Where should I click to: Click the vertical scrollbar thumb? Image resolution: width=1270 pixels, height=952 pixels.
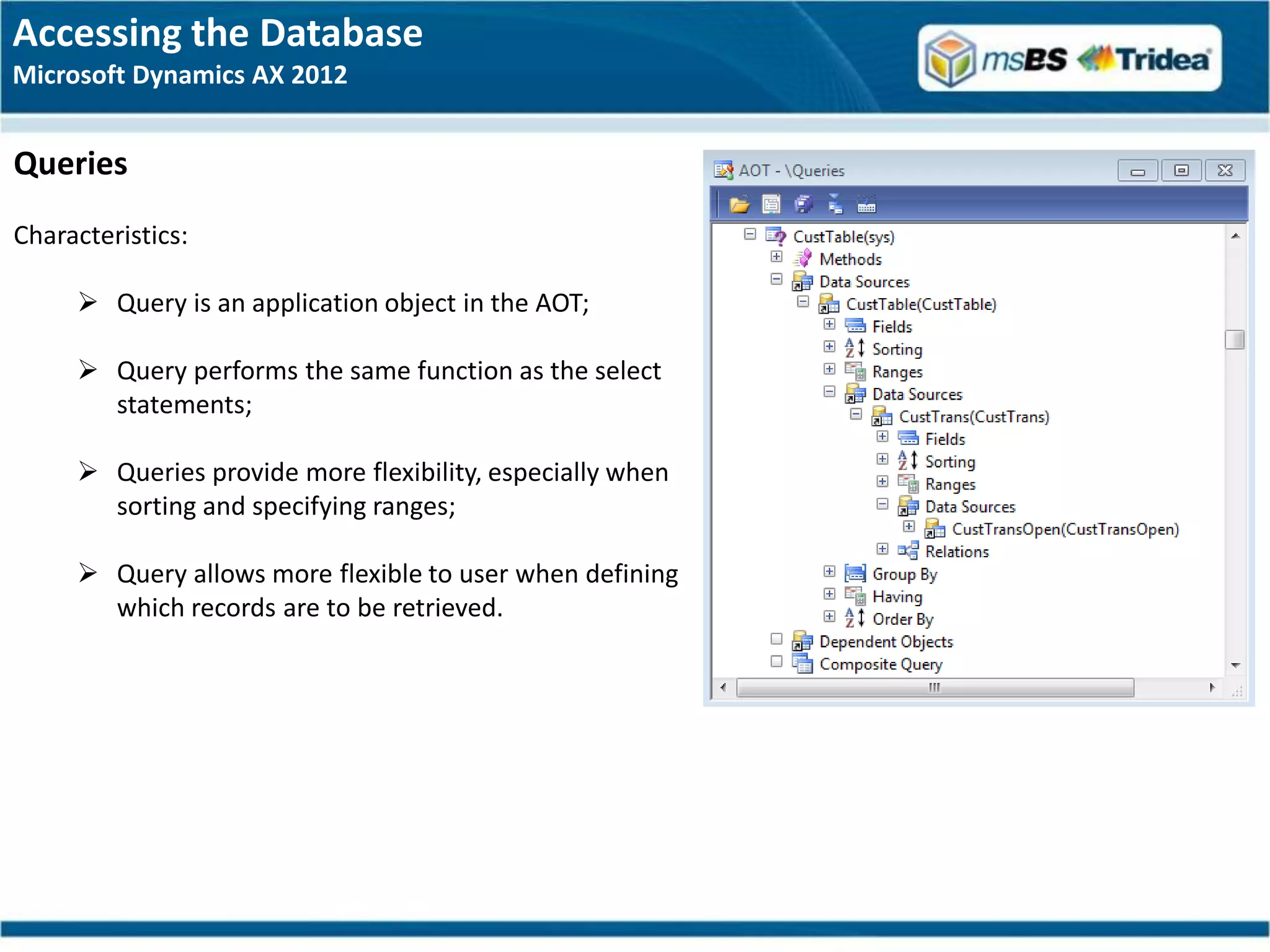pyautogui.click(x=1235, y=340)
